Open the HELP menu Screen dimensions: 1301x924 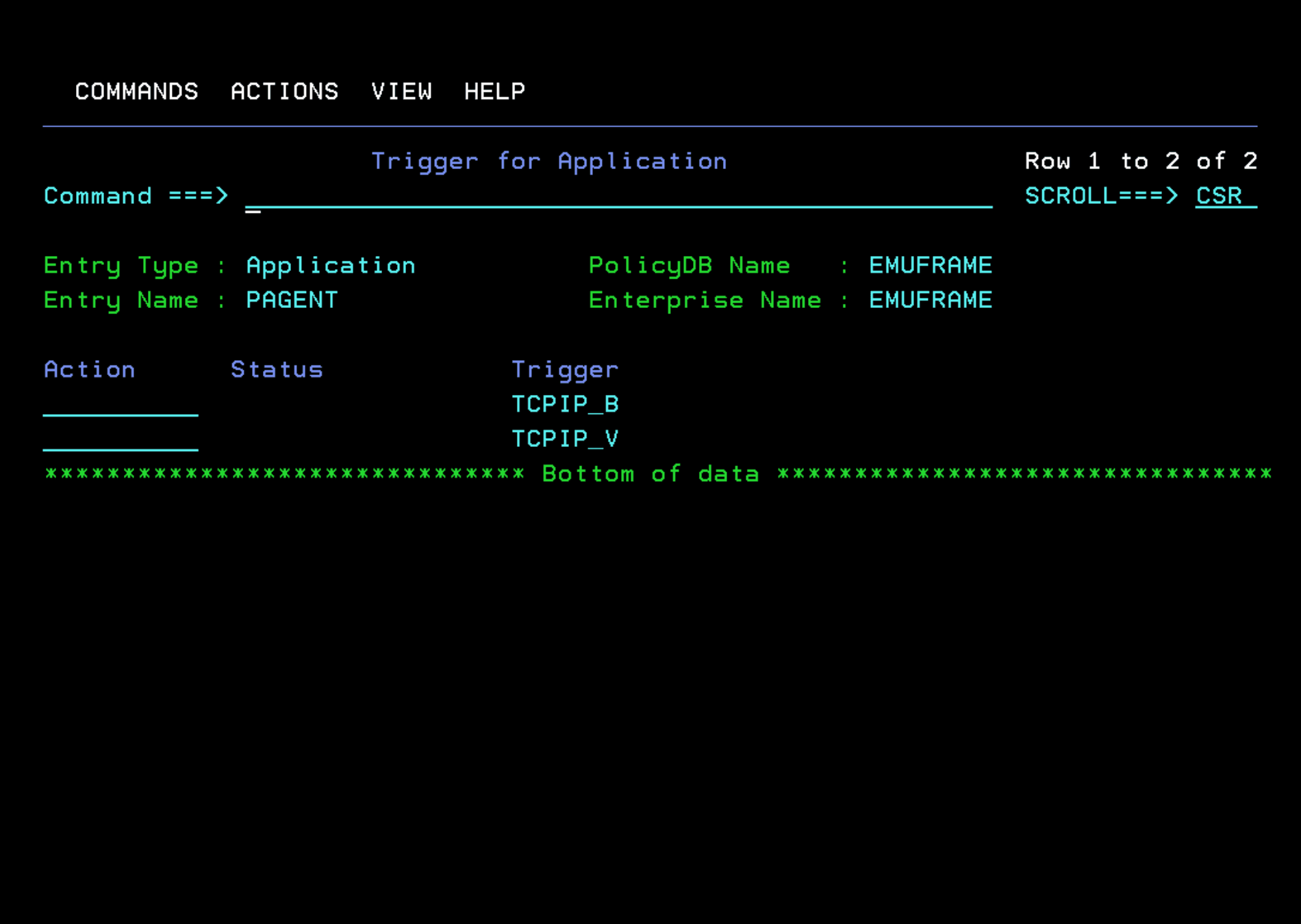tap(494, 91)
